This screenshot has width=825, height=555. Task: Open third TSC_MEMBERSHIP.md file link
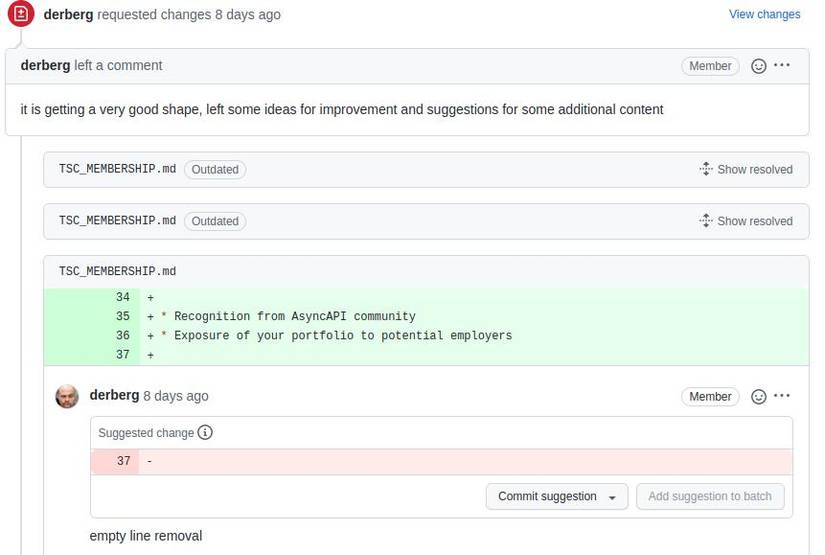point(117,272)
